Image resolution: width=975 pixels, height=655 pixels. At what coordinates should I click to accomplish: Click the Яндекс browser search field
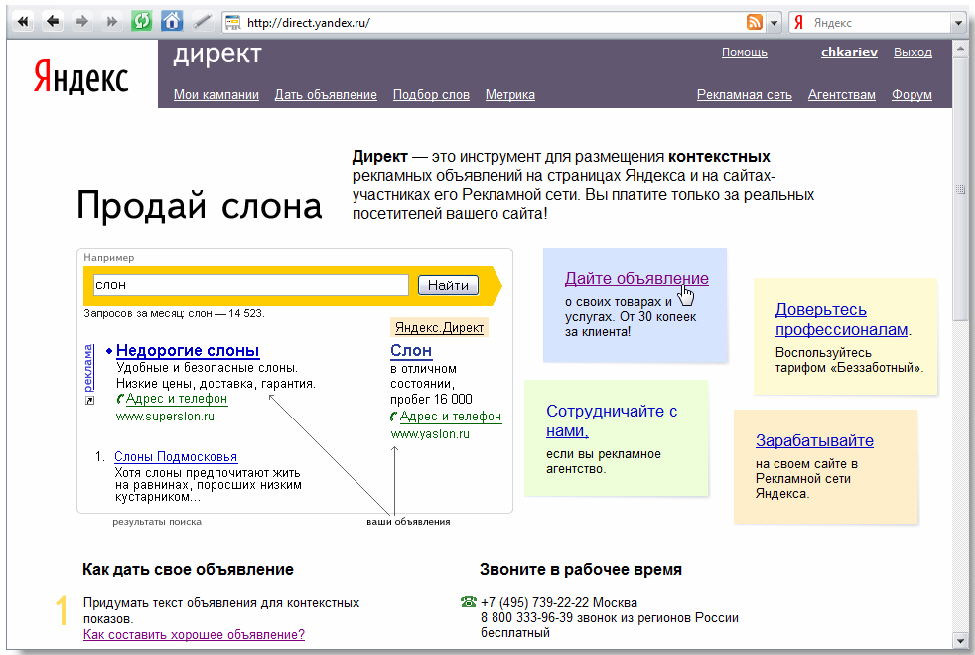coord(879,23)
